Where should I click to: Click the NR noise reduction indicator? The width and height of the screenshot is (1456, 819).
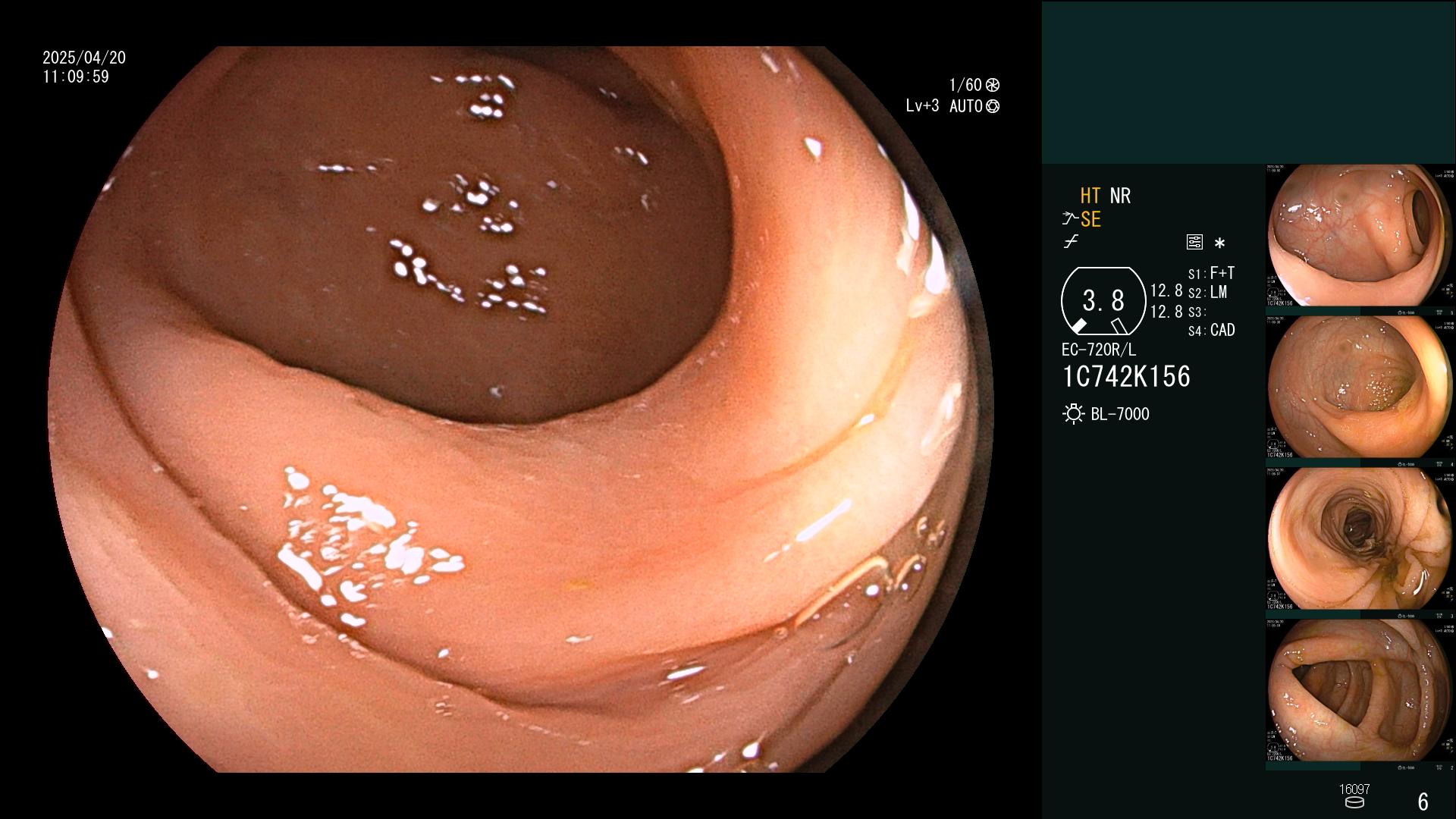pos(1120,196)
